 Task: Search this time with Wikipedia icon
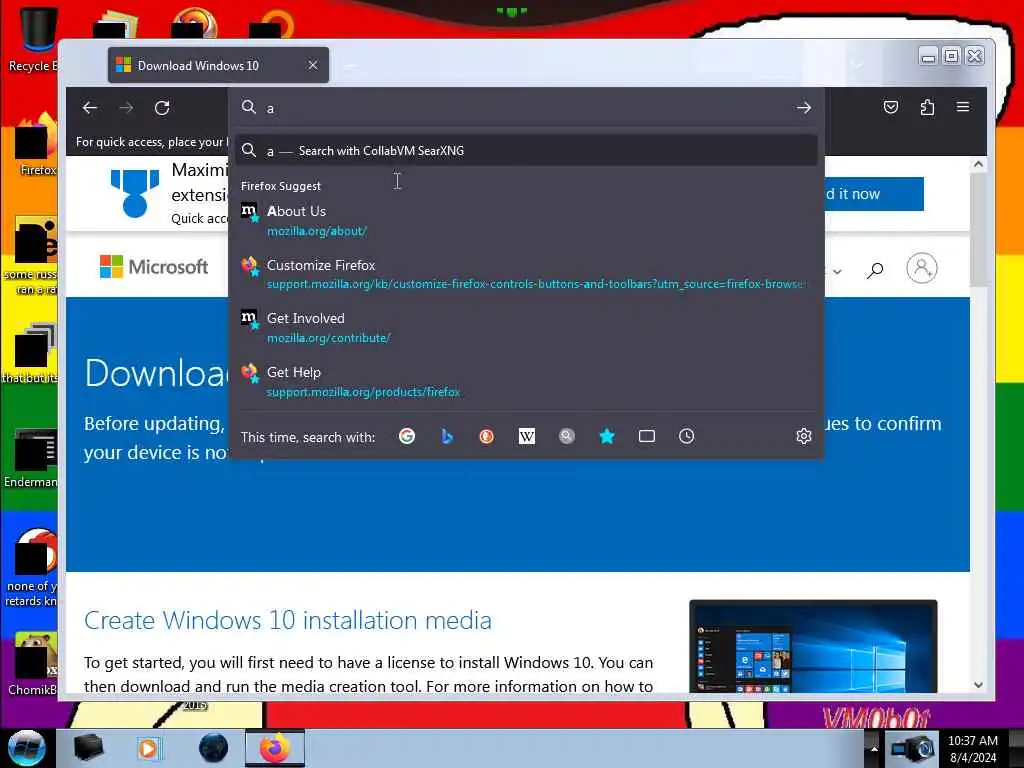coord(526,436)
